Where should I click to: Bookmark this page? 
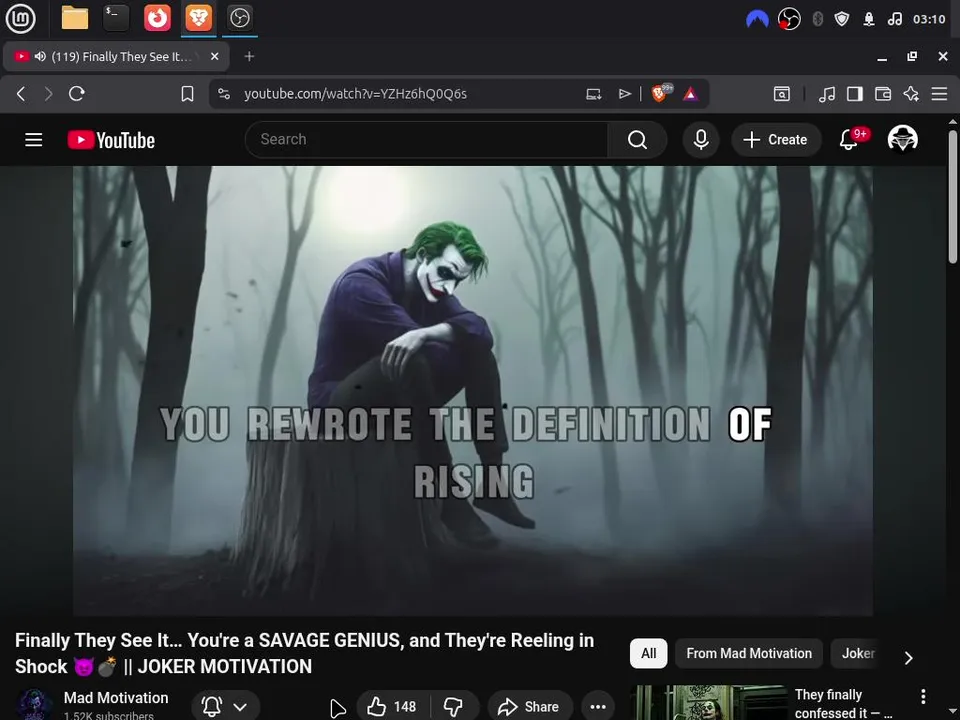coord(187,94)
